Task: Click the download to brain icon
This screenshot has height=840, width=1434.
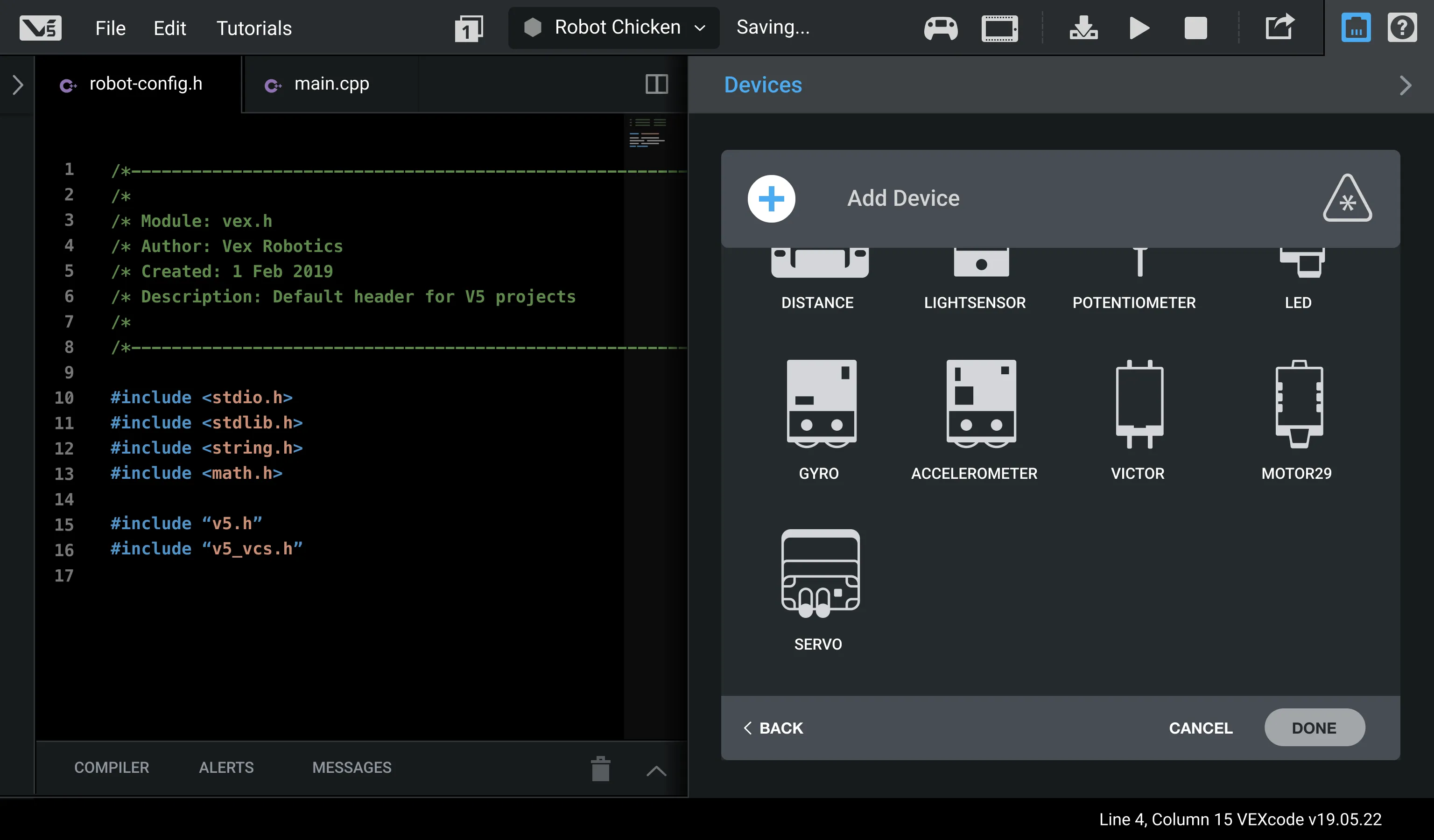Action: tap(1083, 28)
